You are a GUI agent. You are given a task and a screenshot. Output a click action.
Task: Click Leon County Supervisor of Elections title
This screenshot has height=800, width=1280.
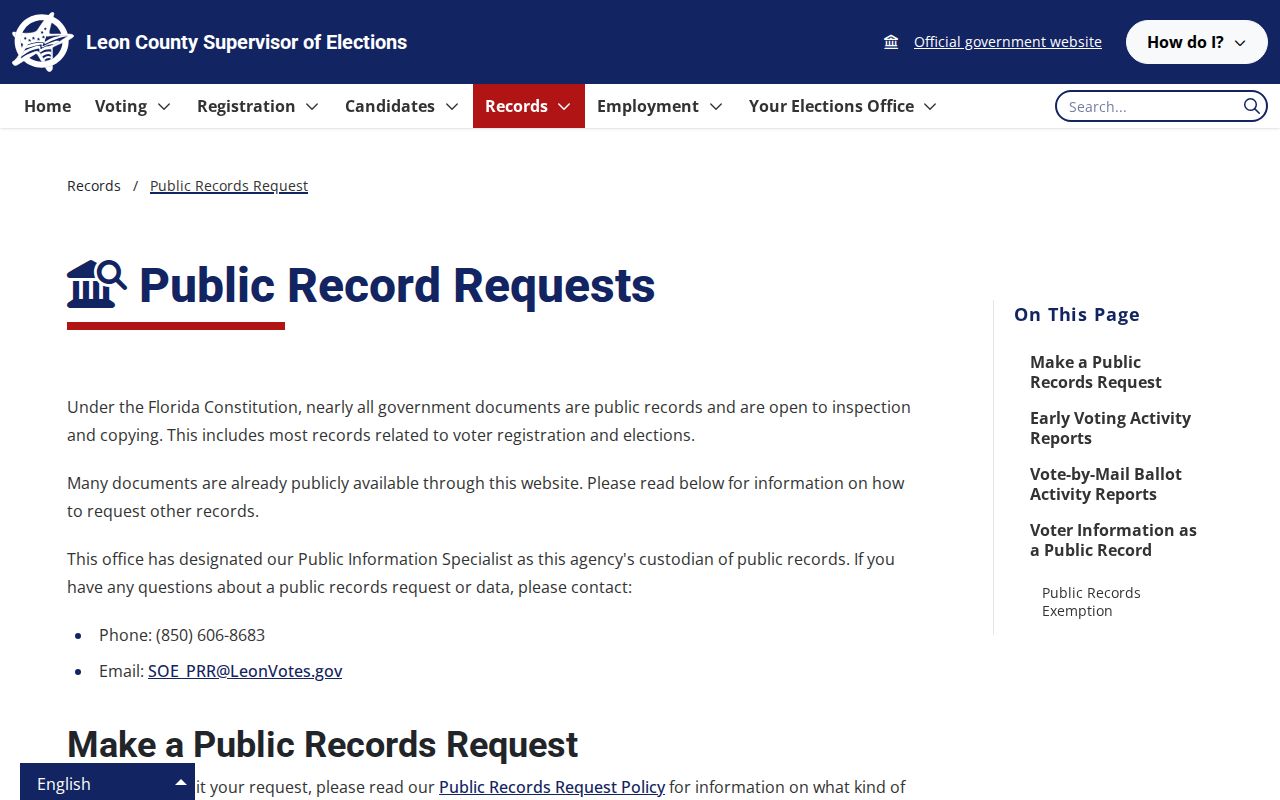(x=246, y=42)
